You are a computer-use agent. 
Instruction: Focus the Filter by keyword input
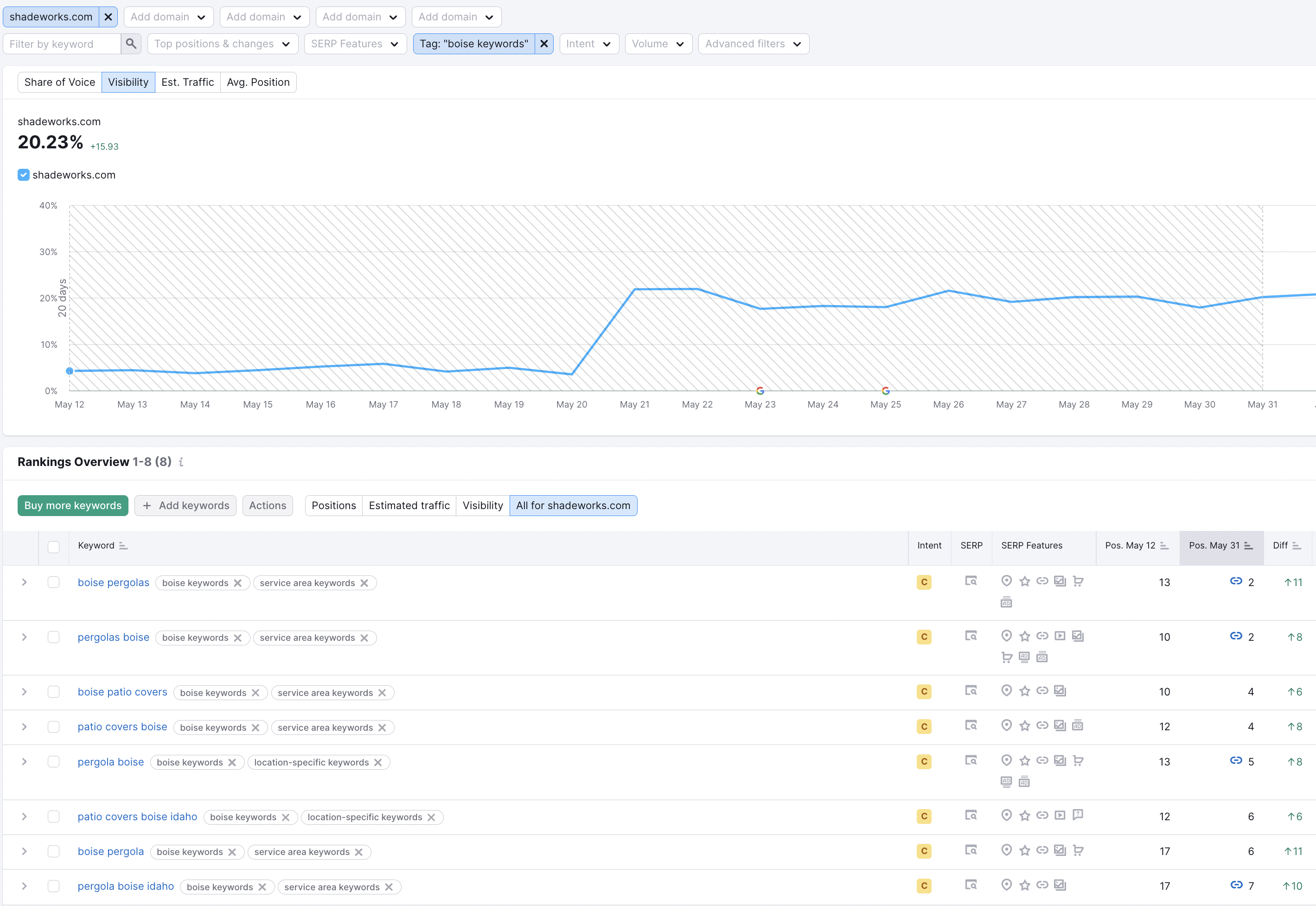click(63, 44)
